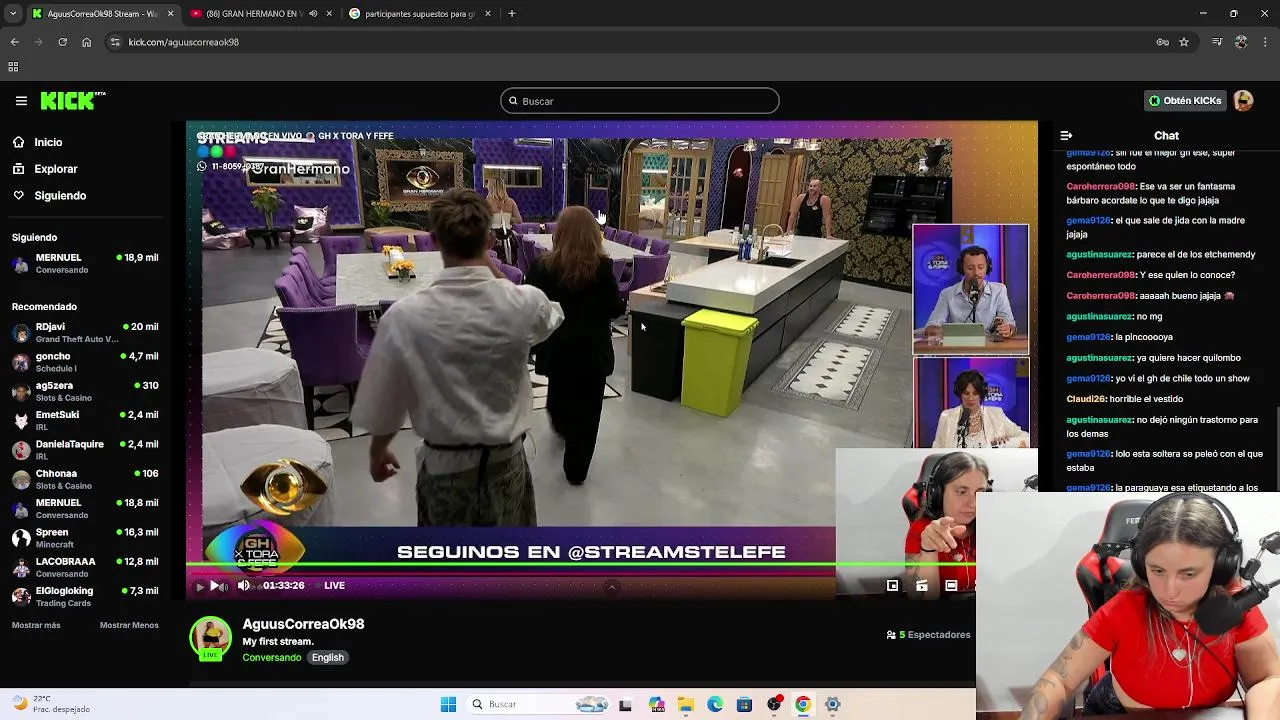The image size is (1280, 720).
Task: Open the Chrome three-dot menu
Action: point(1266,42)
